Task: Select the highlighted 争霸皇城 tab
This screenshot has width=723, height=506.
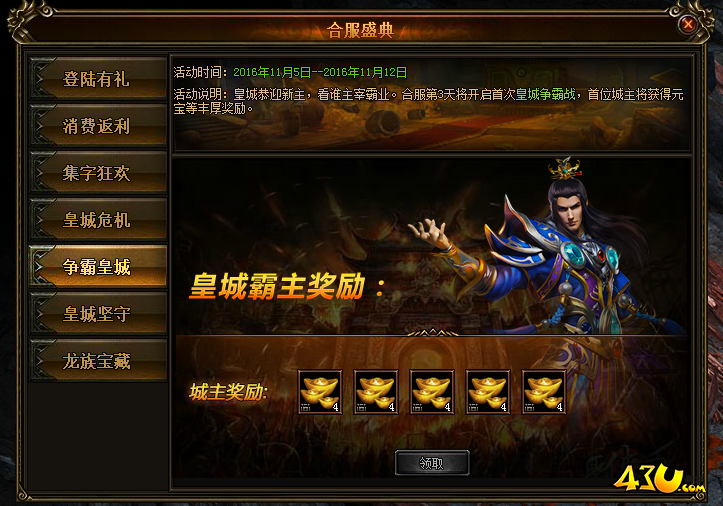Action: [98, 267]
